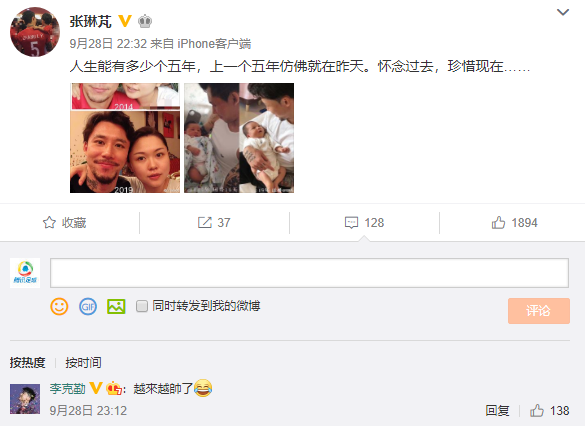Like 李克勤's comment with 138 likes
The width and height of the screenshot is (585, 426).
pos(537,410)
